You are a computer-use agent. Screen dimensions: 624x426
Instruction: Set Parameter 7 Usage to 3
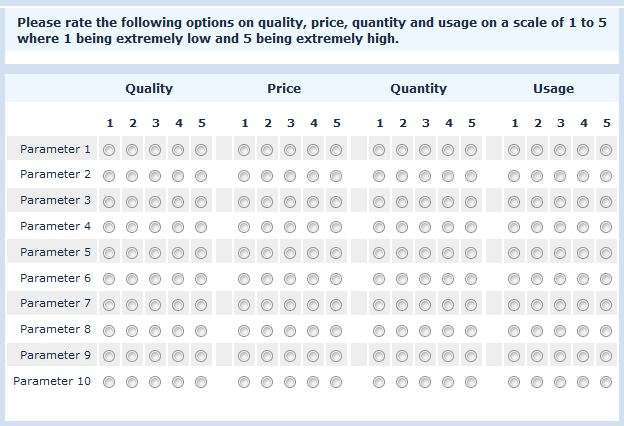[560, 305]
